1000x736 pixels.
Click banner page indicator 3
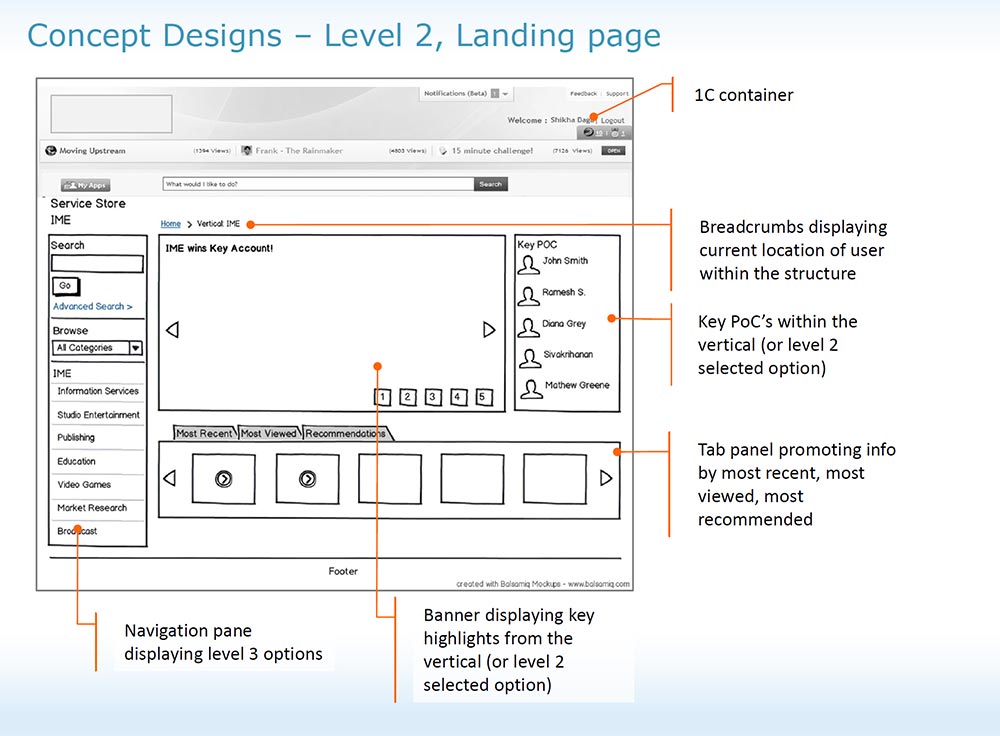(432, 396)
